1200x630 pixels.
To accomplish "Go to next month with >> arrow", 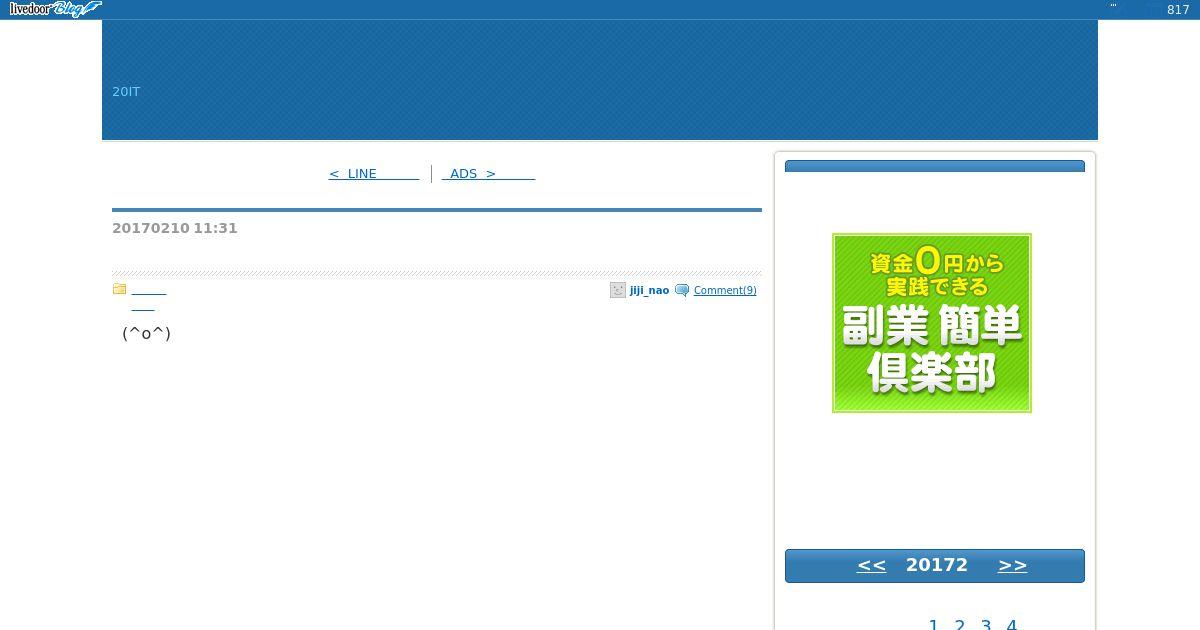I will pyautogui.click(x=1012, y=565).
